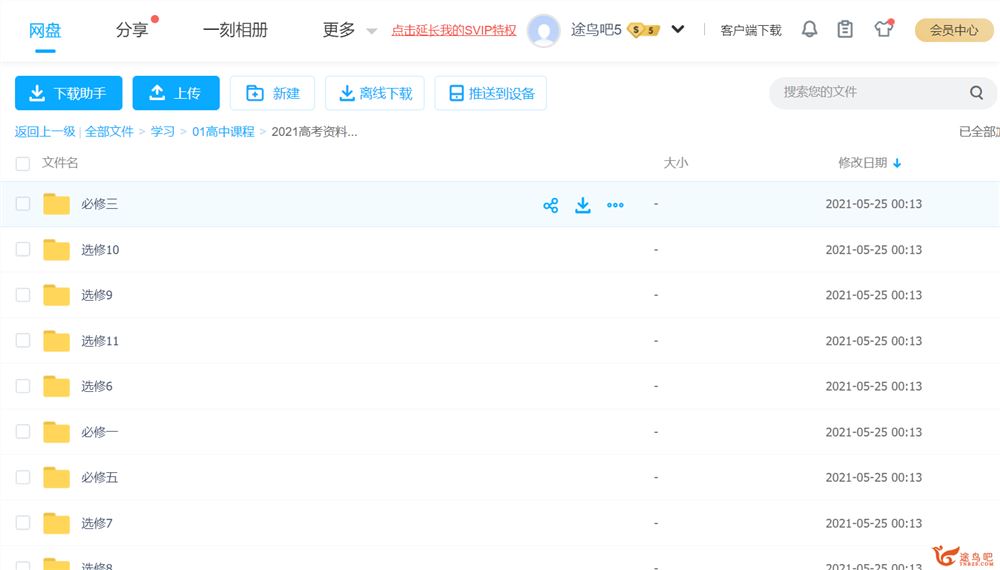Sort by the 文件名 column header

[60, 163]
